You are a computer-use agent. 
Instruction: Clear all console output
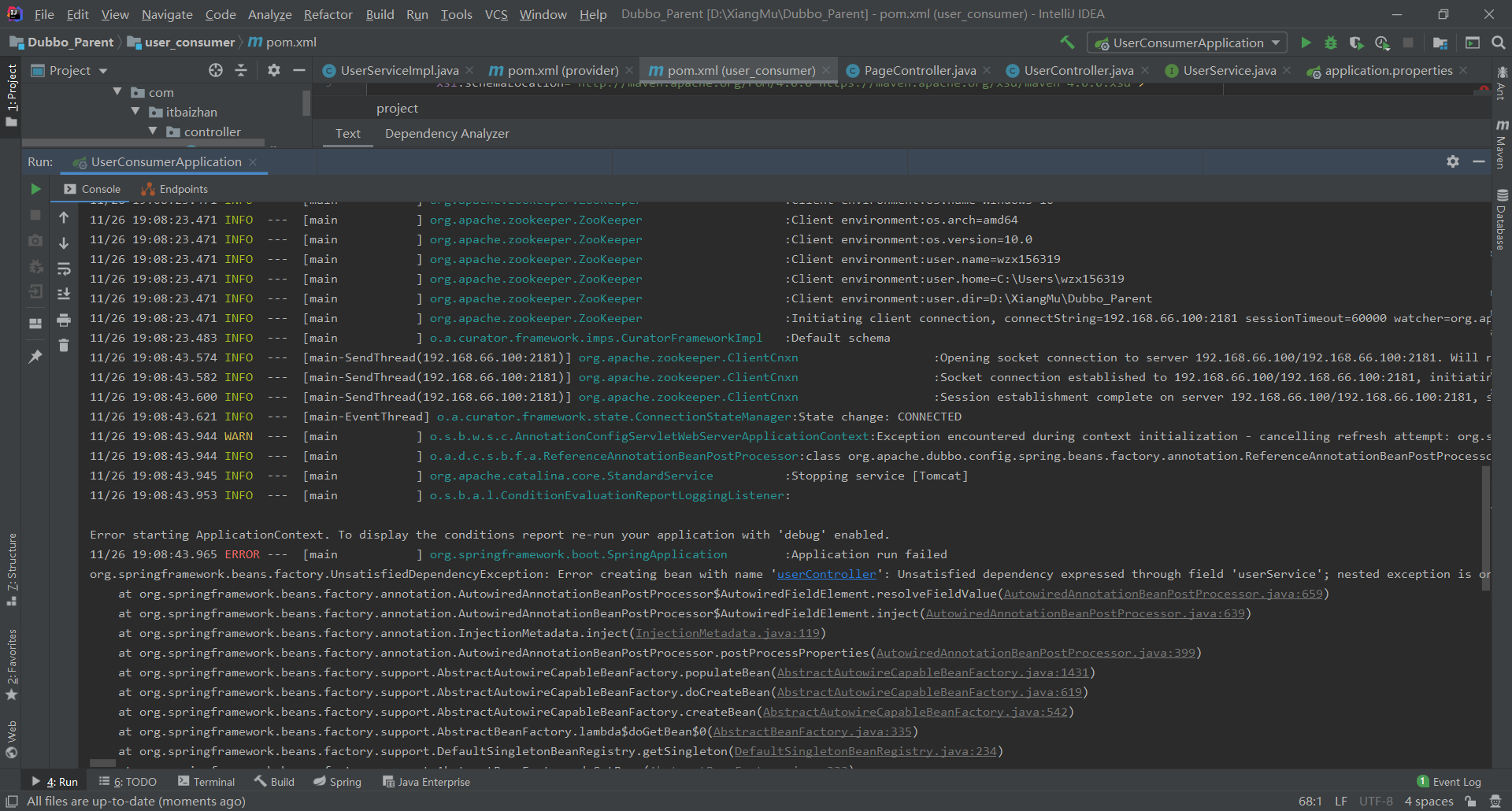click(x=64, y=346)
